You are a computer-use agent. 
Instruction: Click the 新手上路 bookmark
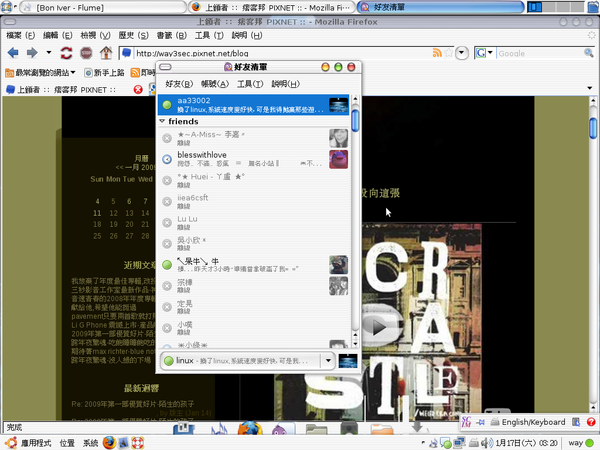[x=104, y=72]
